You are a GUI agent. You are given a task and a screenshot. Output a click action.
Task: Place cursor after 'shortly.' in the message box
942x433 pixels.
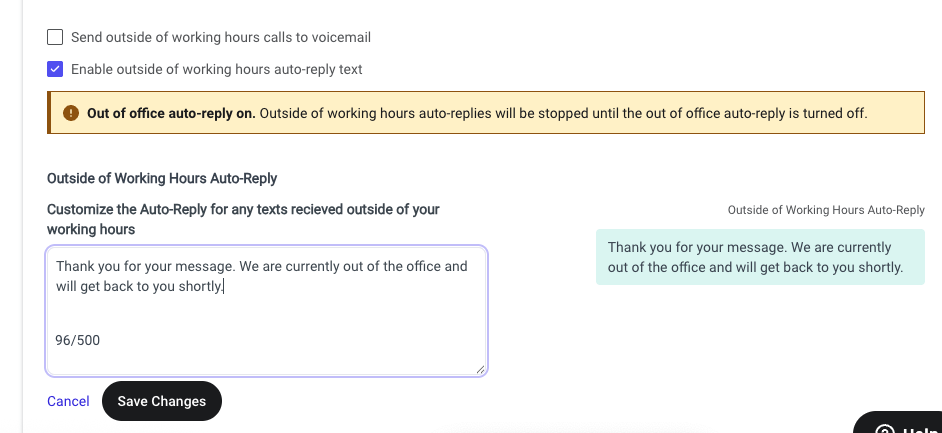224,286
